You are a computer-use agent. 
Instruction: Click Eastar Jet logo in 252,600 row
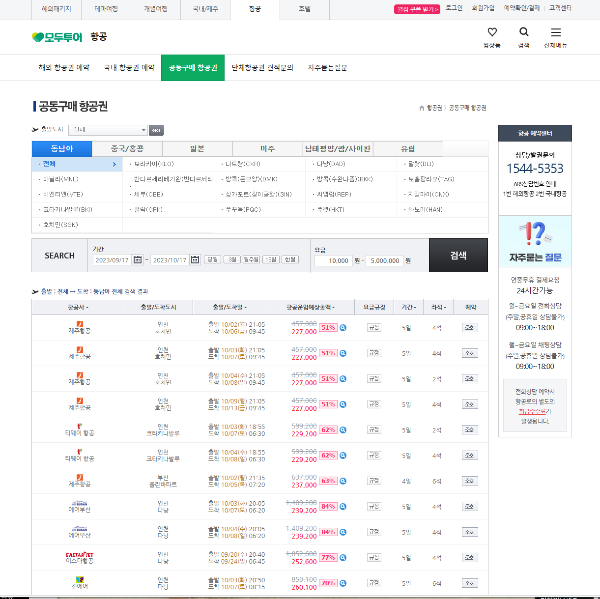tap(80, 555)
